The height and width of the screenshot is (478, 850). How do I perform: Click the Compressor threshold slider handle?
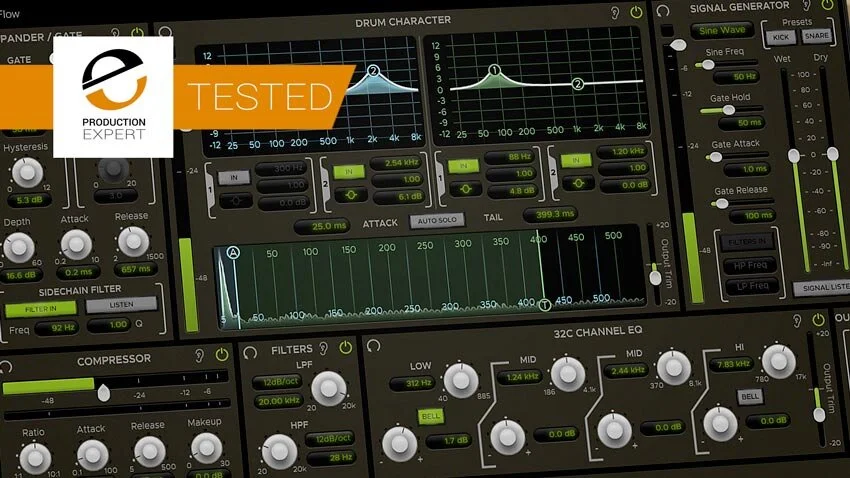tap(104, 393)
